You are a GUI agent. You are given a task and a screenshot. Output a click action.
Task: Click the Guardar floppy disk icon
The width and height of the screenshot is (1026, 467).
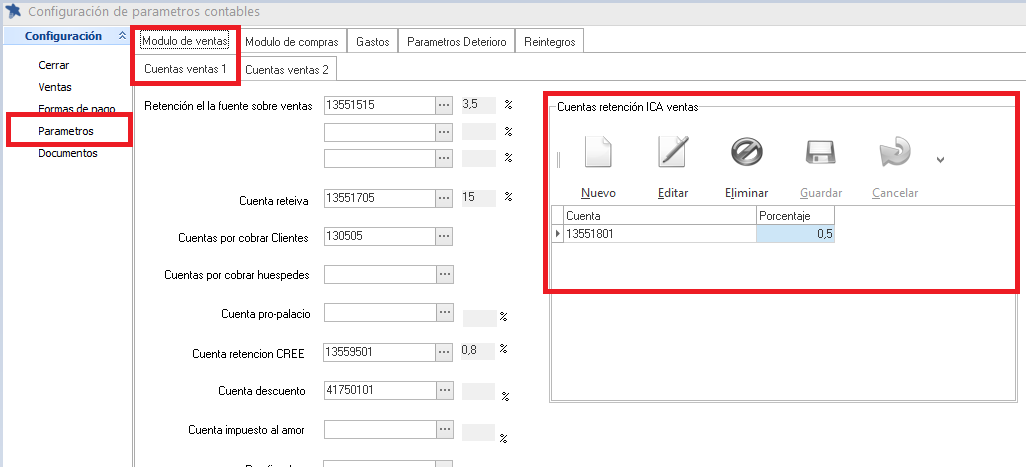point(820,153)
